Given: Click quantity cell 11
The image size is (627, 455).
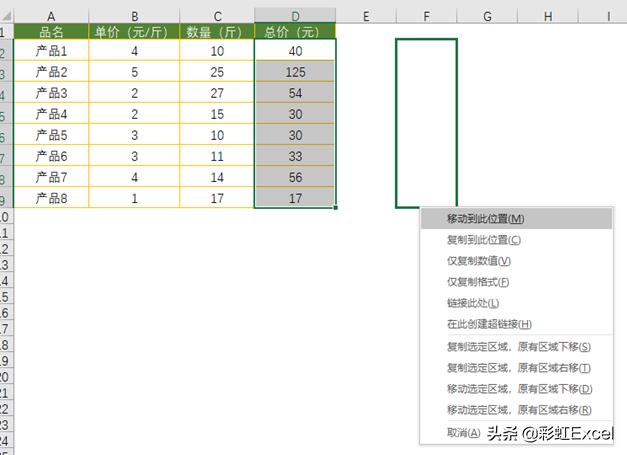Looking at the screenshot, I should tap(217, 156).
